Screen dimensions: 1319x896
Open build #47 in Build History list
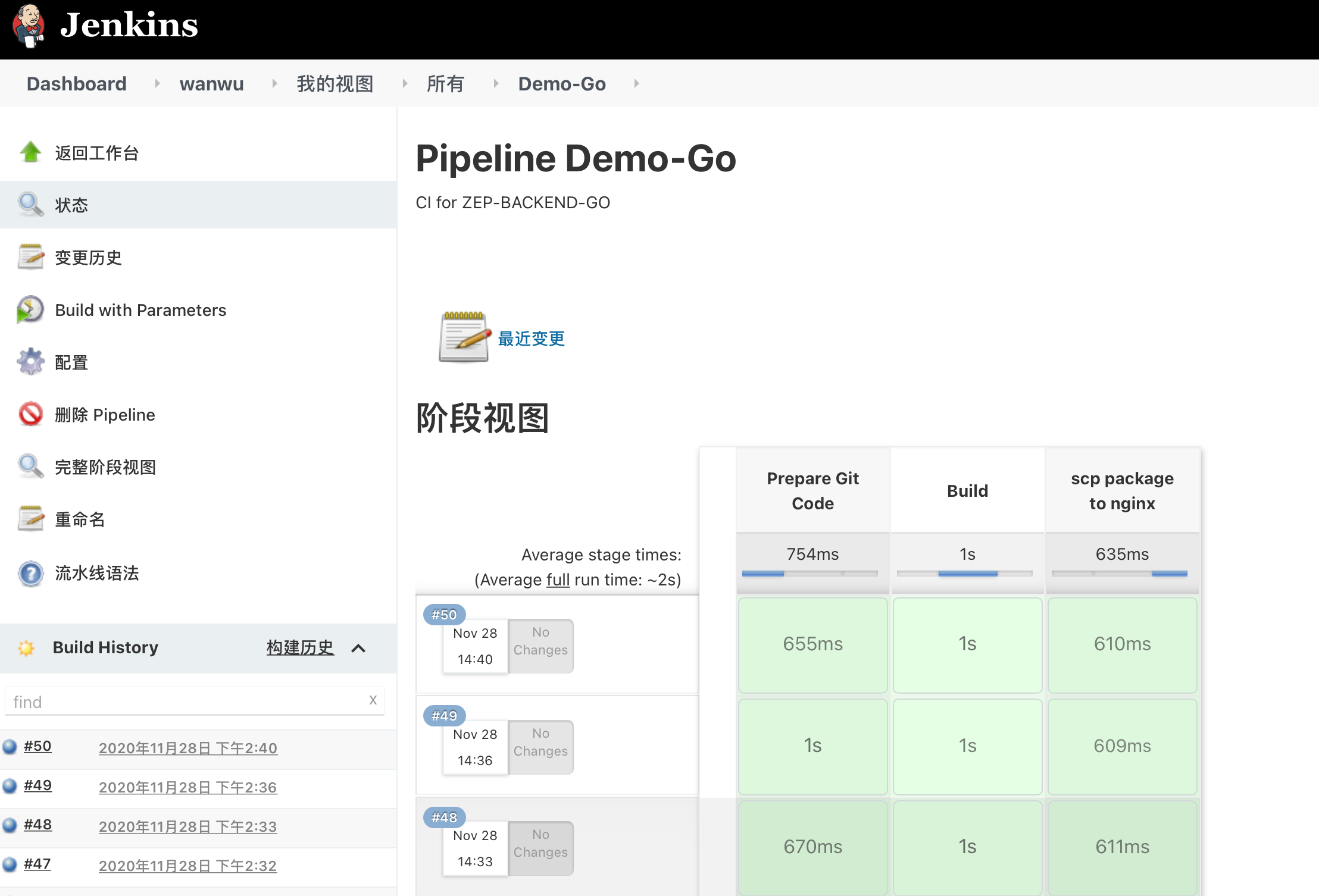click(x=37, y=864)
